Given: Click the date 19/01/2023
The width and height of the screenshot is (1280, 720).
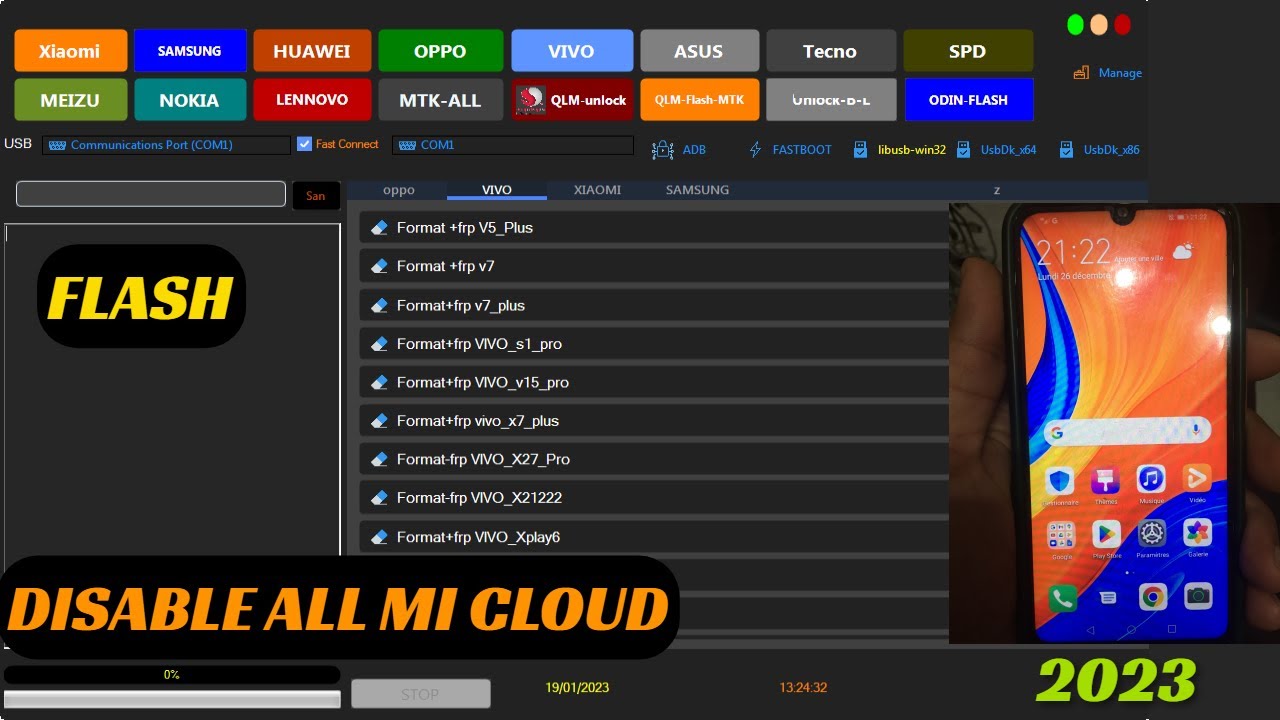Looking at the screenshot, I should point(577,688).
